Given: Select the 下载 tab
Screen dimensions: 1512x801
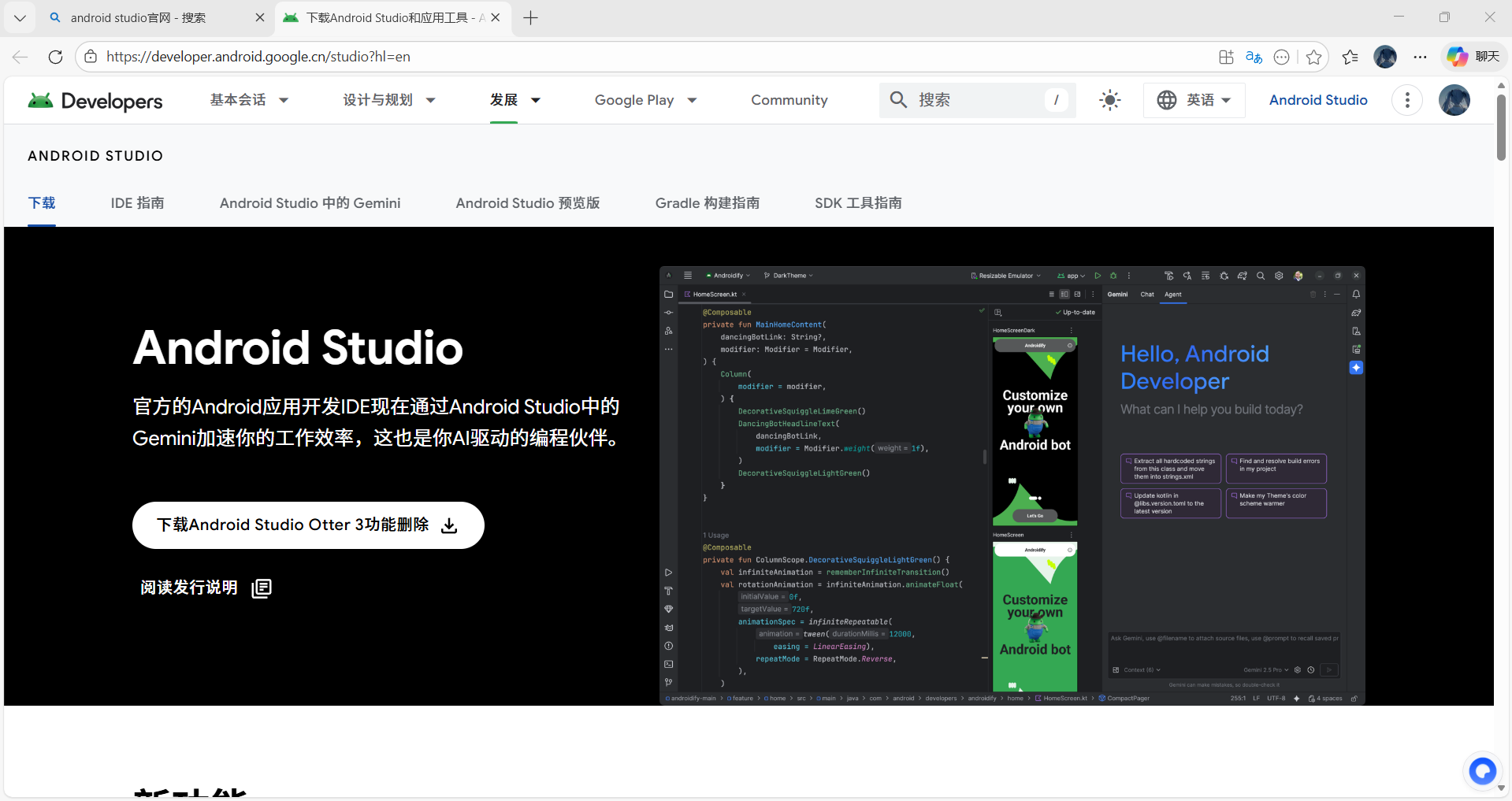Looking at the screenshot, I should point(42,203).
